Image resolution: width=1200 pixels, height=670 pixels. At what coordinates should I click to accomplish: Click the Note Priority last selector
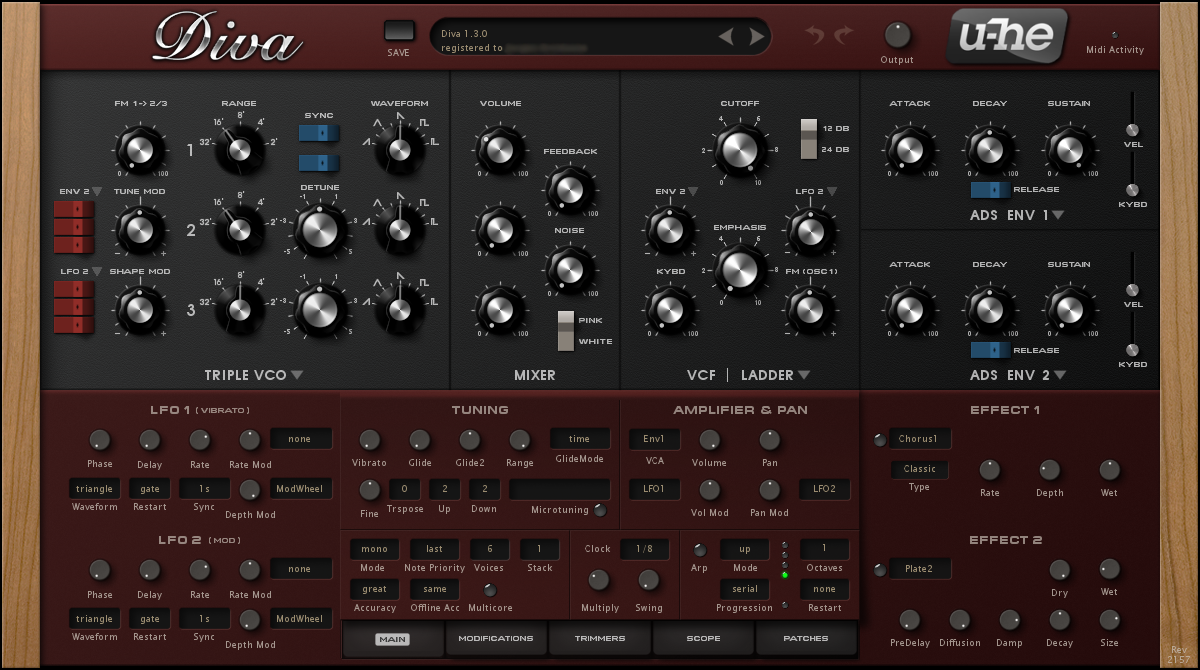[x=435, y=549]
